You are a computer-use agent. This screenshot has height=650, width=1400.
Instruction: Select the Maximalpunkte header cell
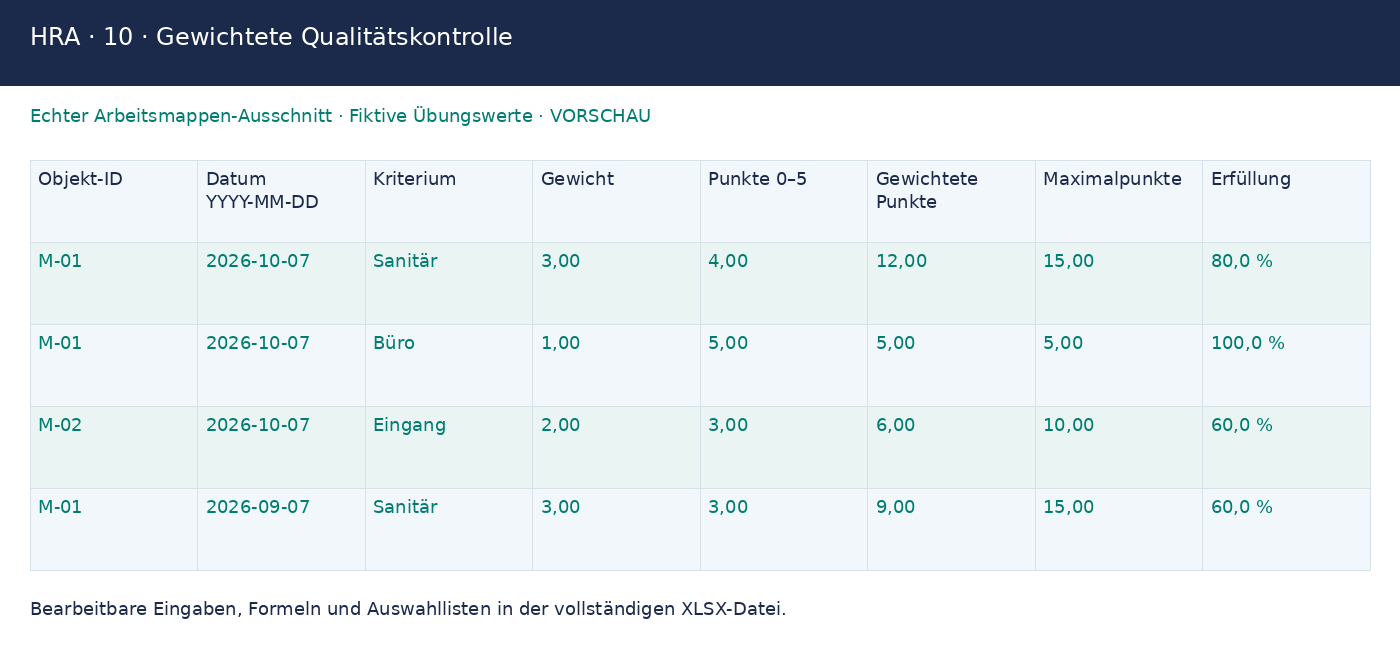pyautogui.click(x=1119, y=201)
